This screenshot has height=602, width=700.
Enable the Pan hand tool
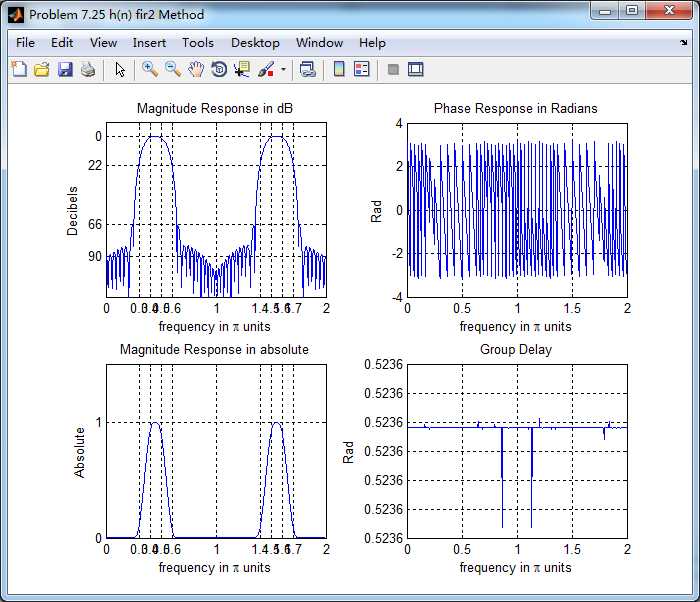(x=196, y=69)
